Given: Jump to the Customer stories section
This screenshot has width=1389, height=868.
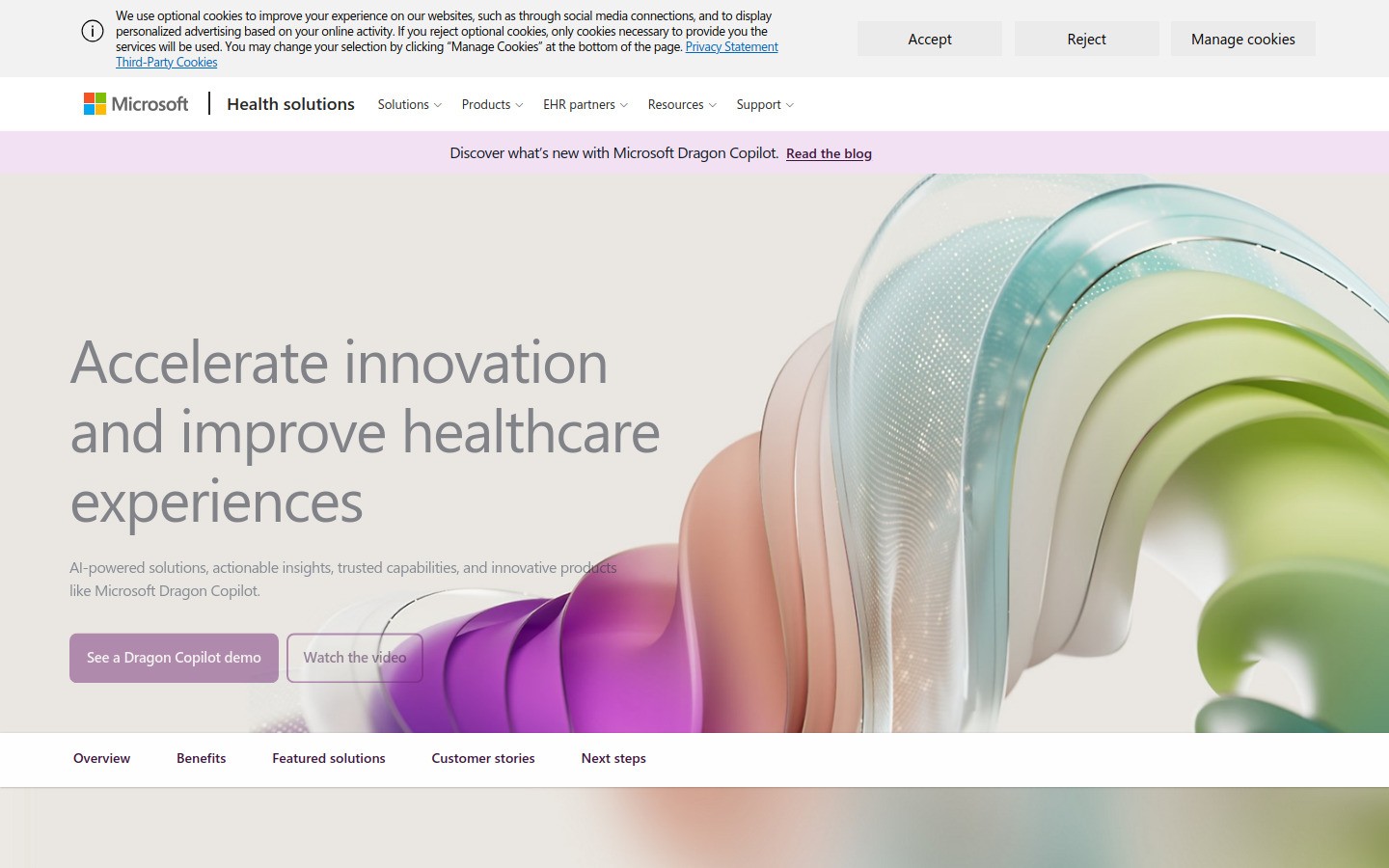Looking at the screenshot, I should coord(483,758).
